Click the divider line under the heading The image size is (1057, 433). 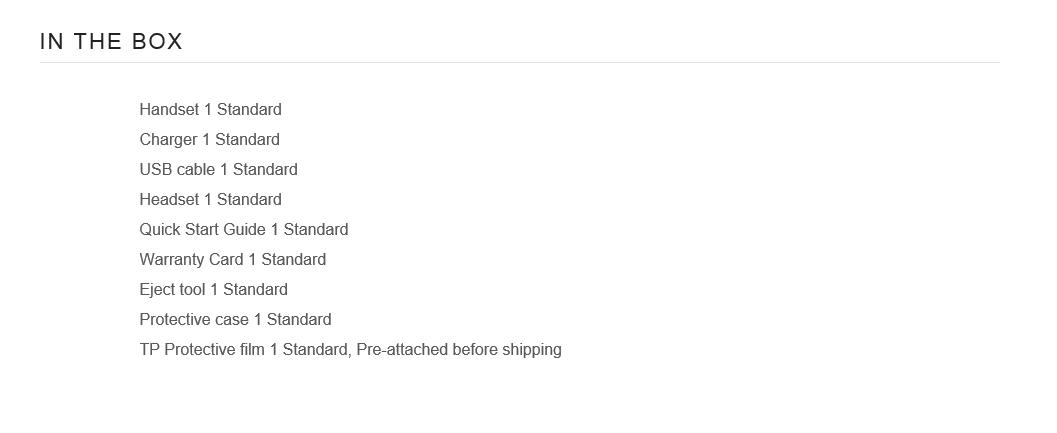pyautogui.click(x=519, y=63)
